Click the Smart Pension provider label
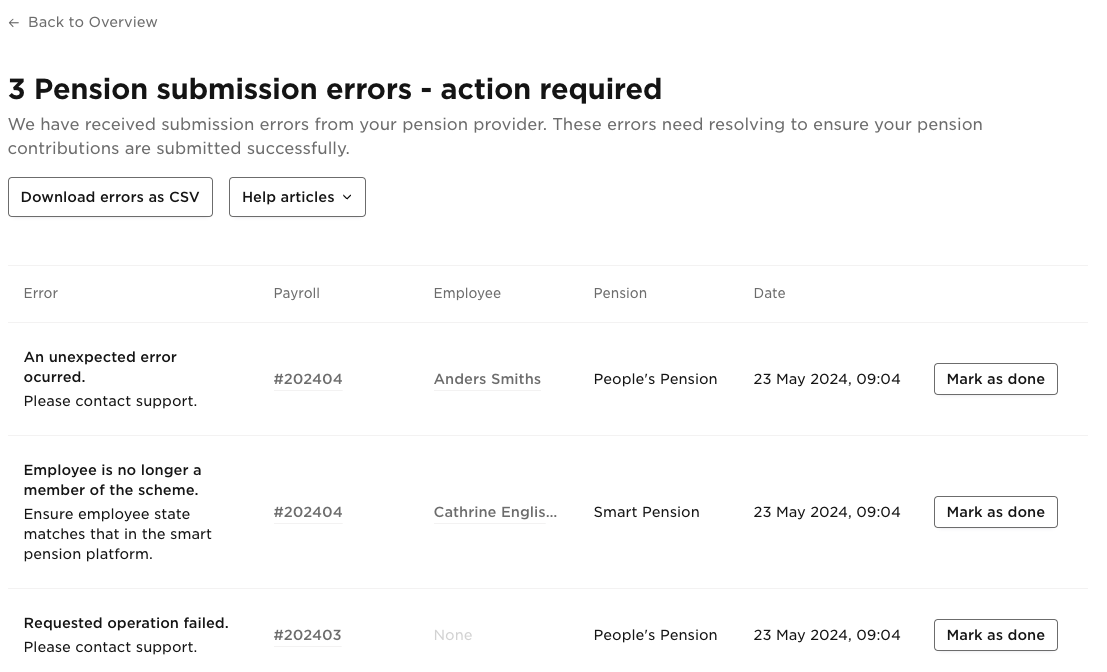The width and height of the screenshot is (1107, 672). click(646, 512)
